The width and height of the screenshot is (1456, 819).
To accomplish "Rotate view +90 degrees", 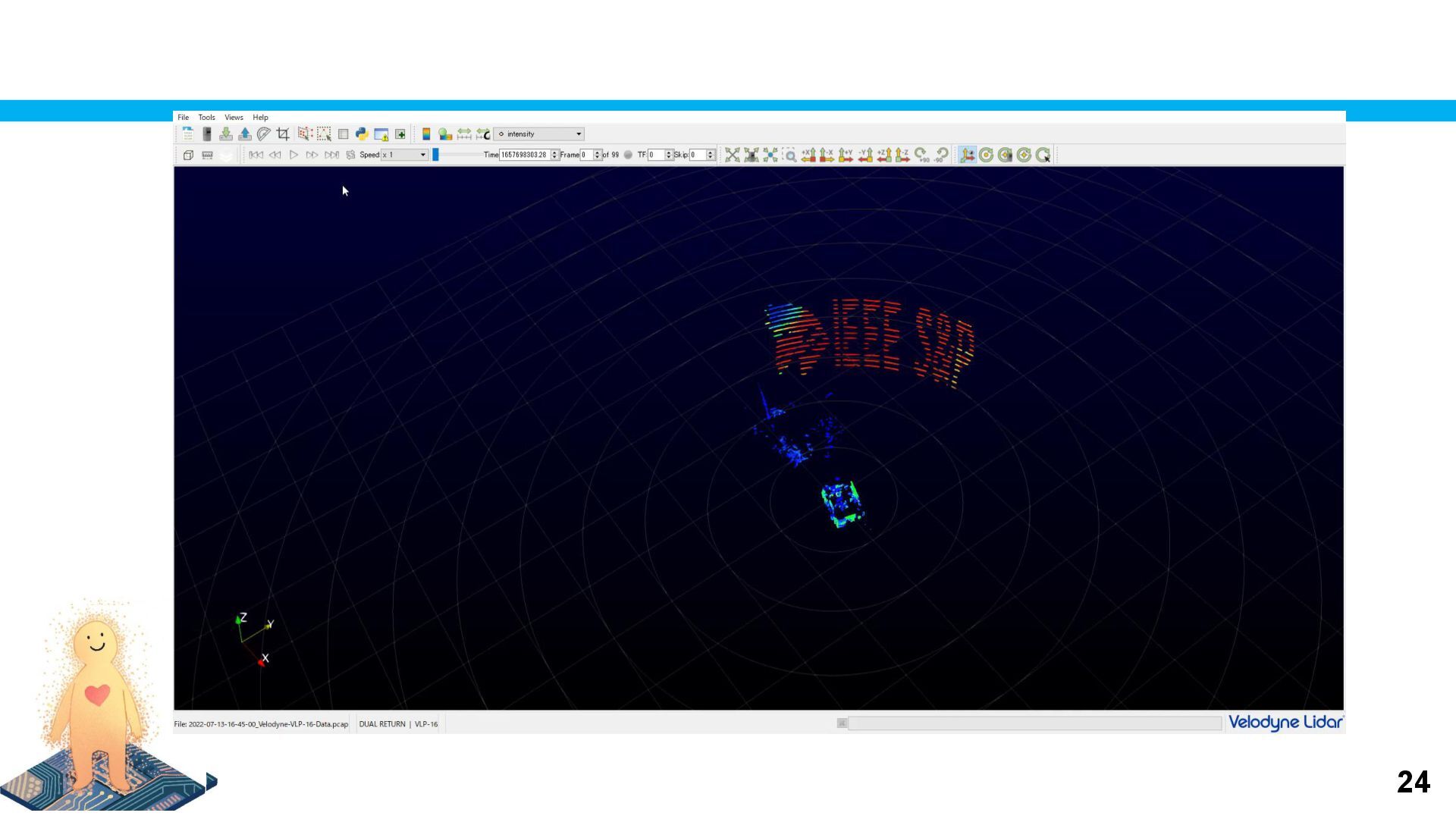I will 921,155.
